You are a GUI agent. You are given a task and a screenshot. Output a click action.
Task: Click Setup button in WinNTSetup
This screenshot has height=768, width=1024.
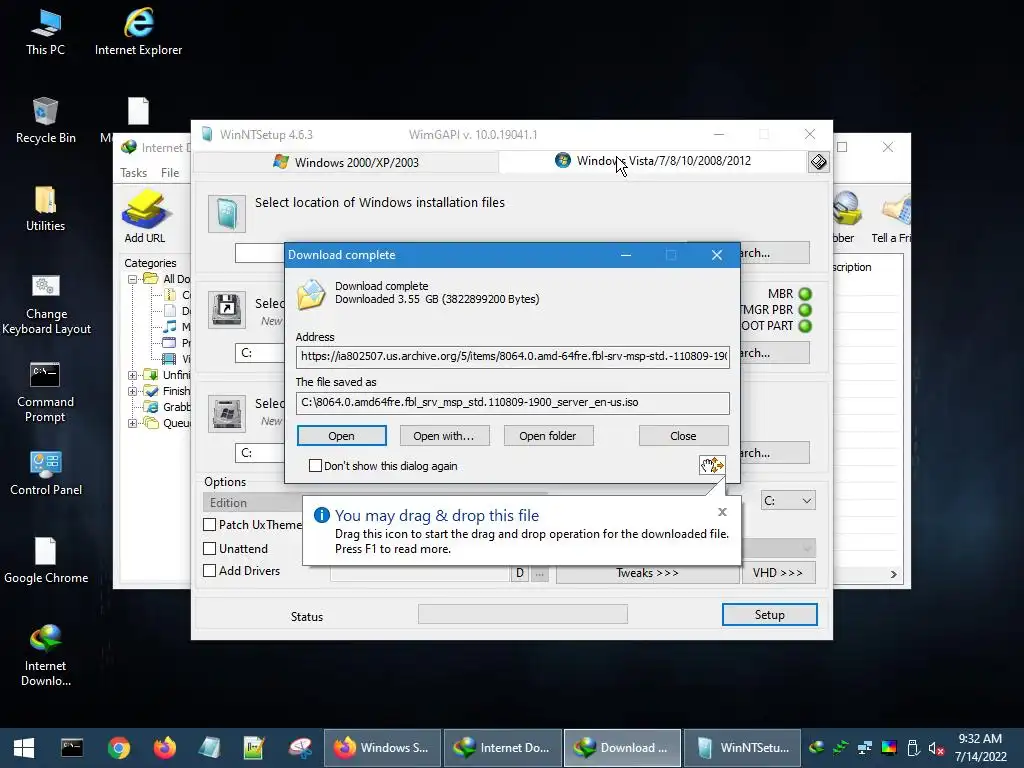769,615
